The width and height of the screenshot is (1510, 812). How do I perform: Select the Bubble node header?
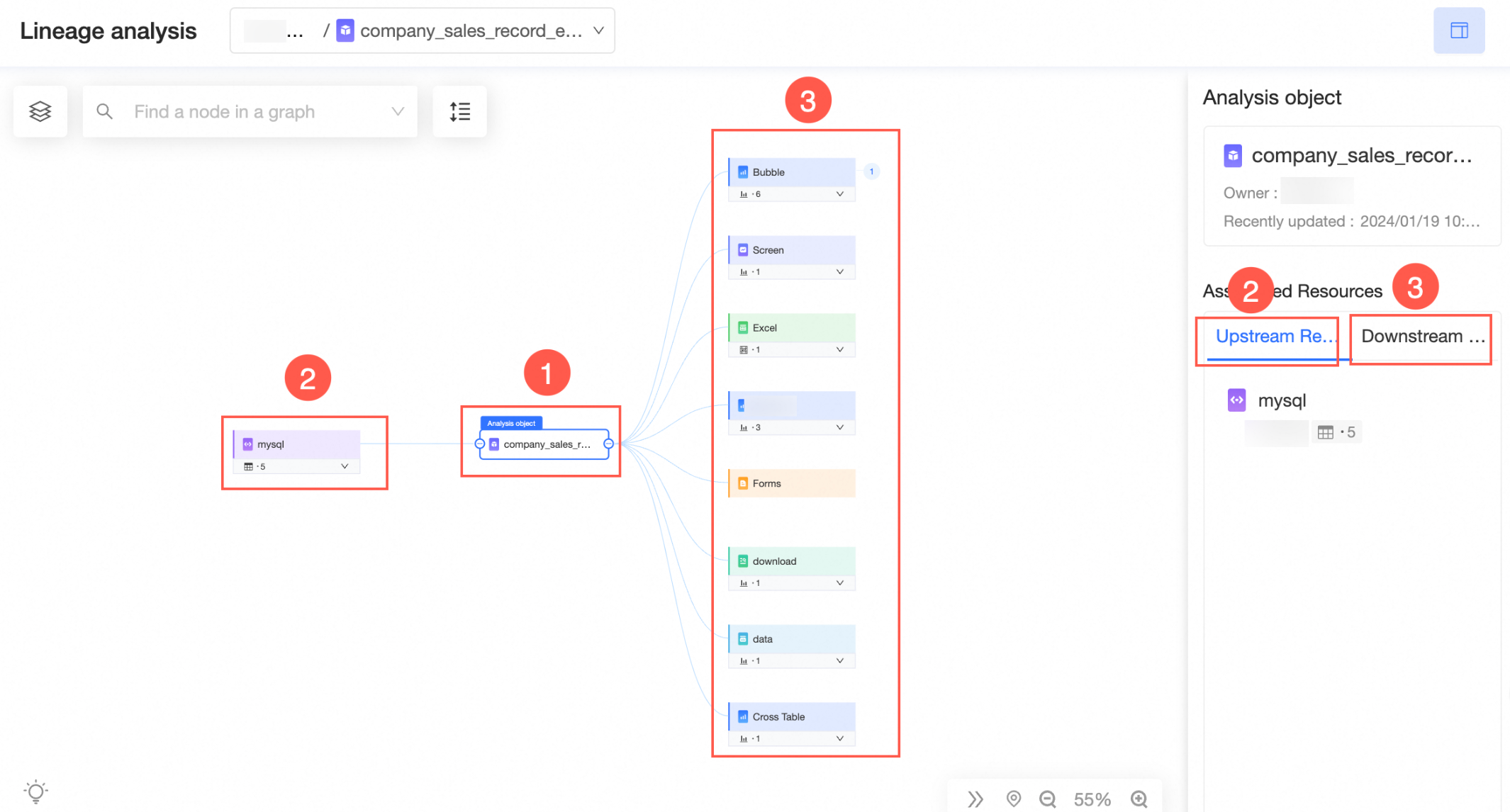coord(792,172)
